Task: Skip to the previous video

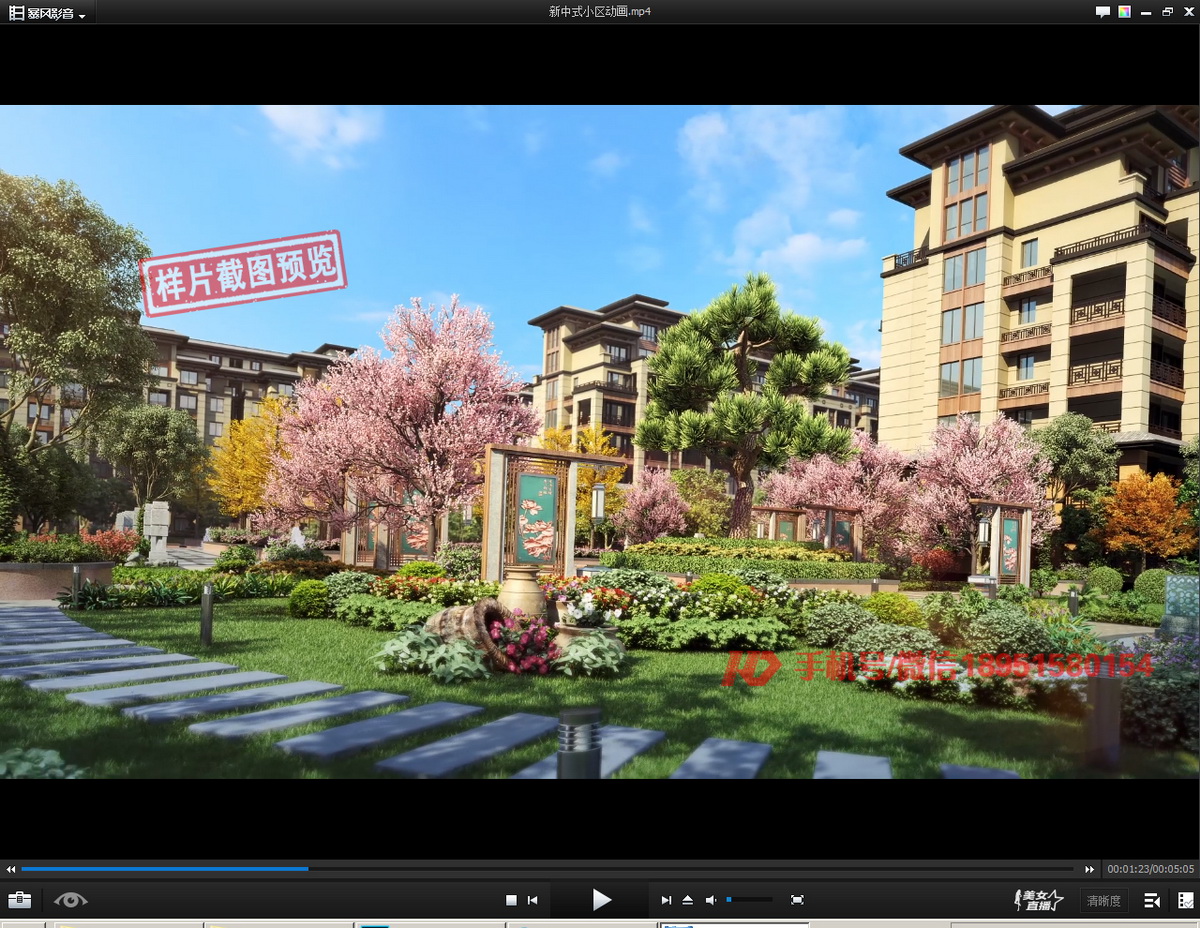Action: click(x=533, y=900)
